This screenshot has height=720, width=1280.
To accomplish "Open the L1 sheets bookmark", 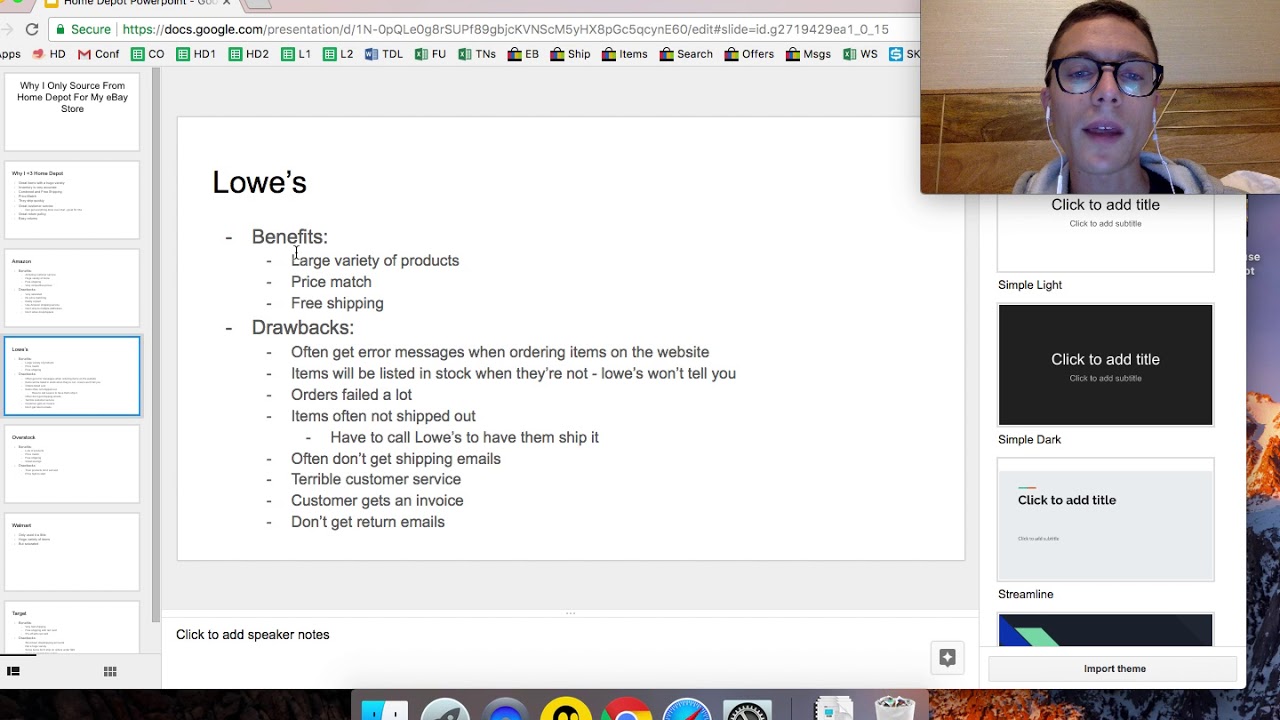I will [296, 54].
